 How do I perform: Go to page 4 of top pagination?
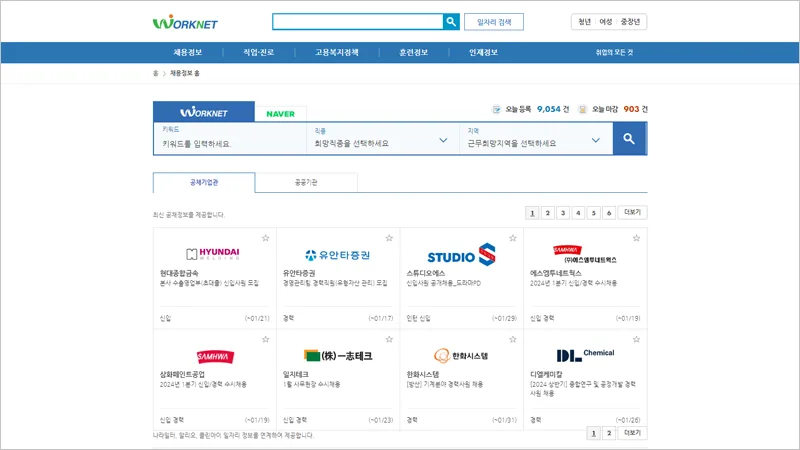click(x=578, y=213)
